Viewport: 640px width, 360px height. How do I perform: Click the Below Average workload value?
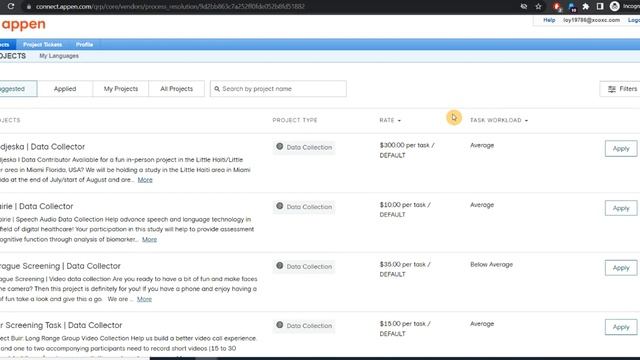pos(491,264)
